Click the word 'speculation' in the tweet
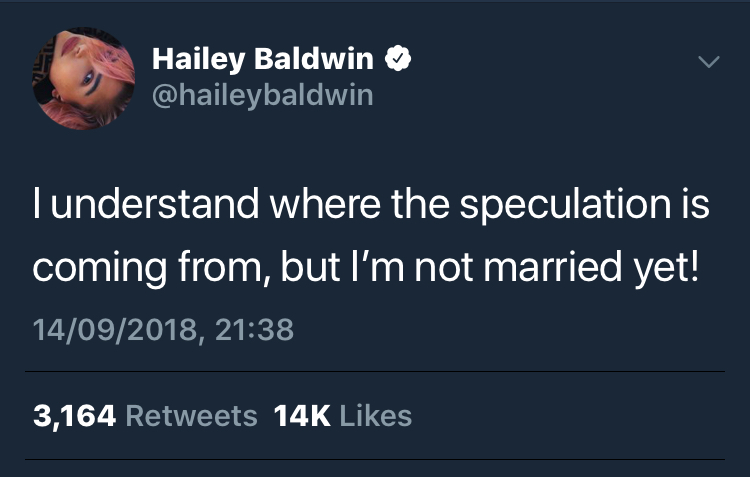Screen dimensions: 750x477 (565, 205)
